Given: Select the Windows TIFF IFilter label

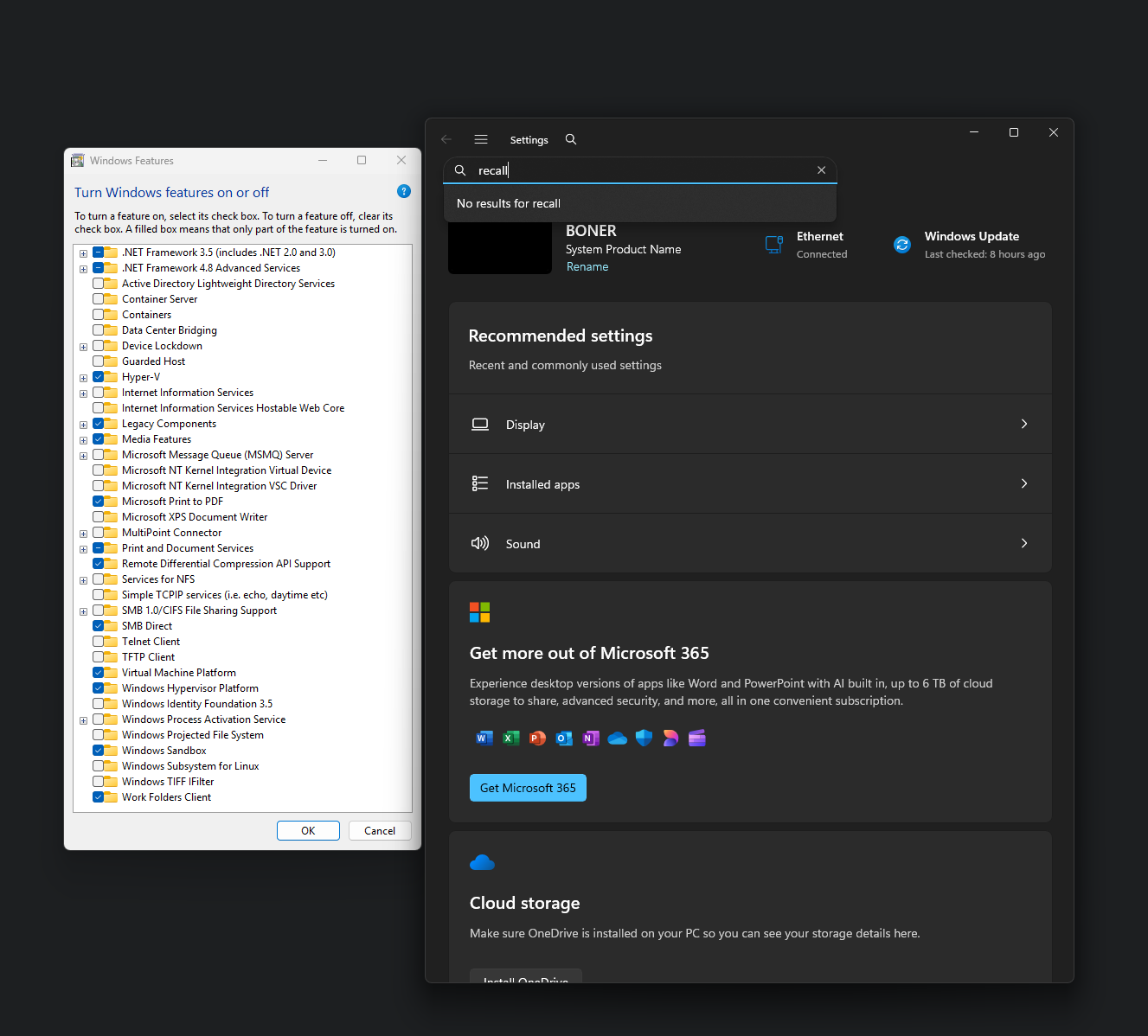Looking at the screenshot, I should tap(168, 782).
